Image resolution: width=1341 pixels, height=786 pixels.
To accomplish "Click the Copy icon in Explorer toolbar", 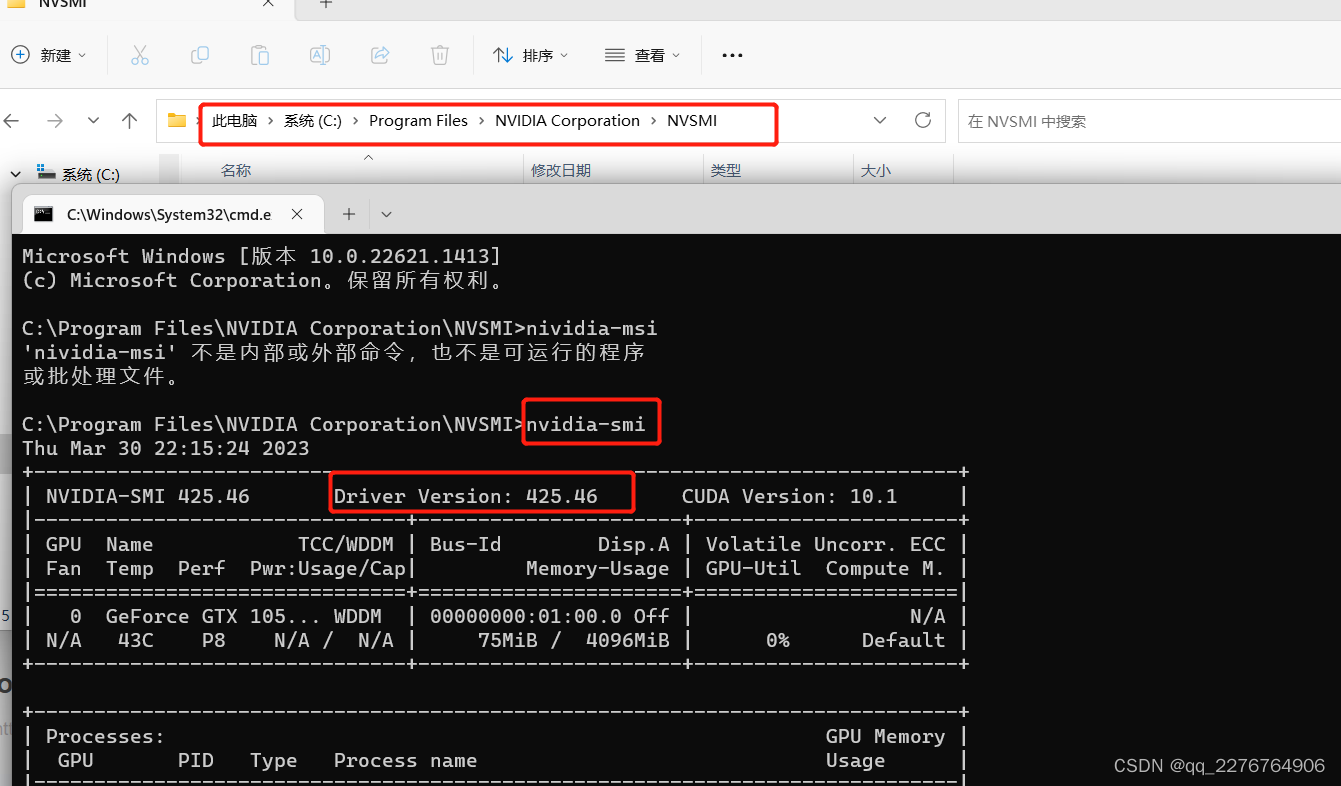I will [x=200, y=55].
